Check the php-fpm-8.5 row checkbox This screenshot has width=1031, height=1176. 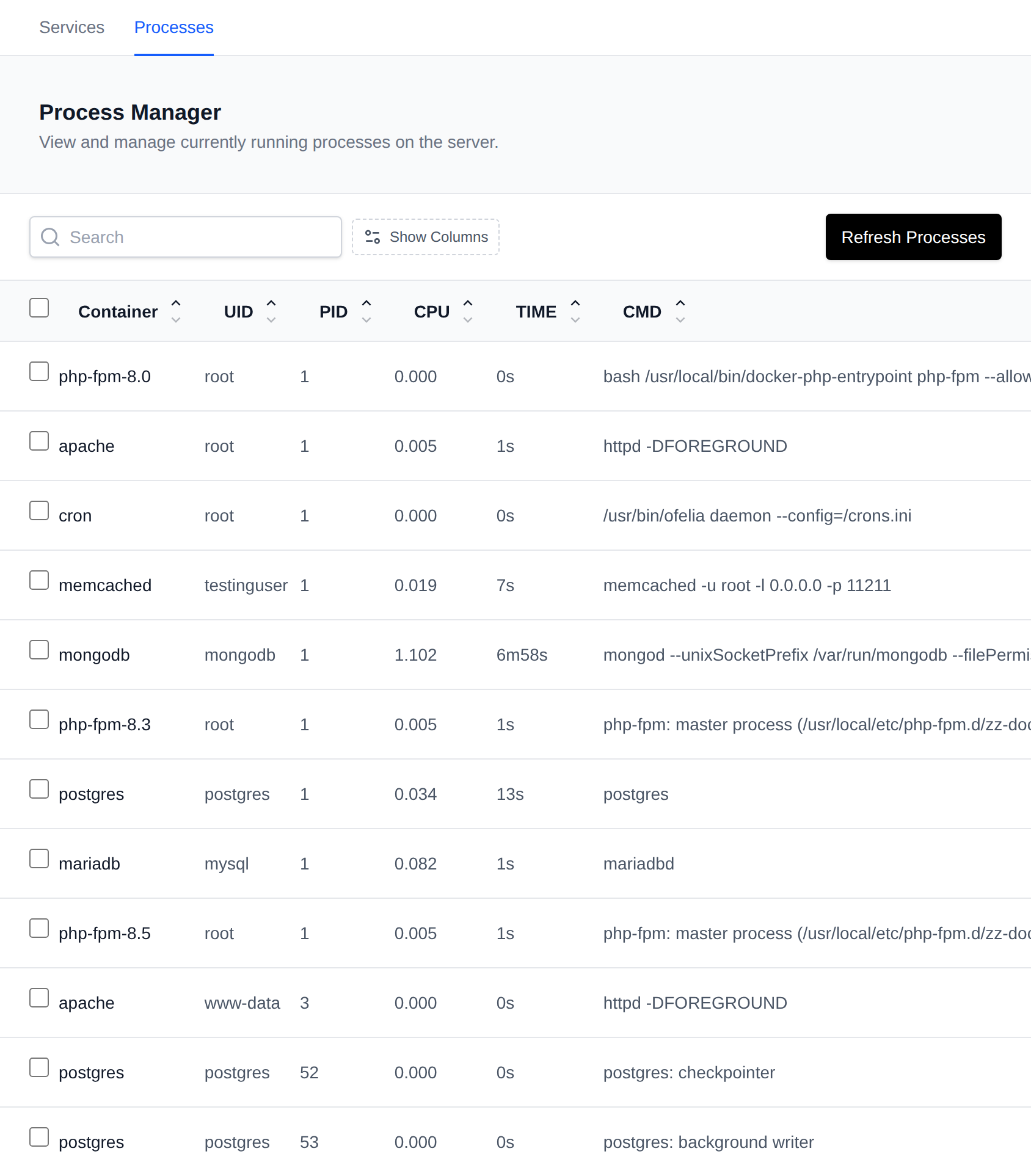tap(39, 928)
